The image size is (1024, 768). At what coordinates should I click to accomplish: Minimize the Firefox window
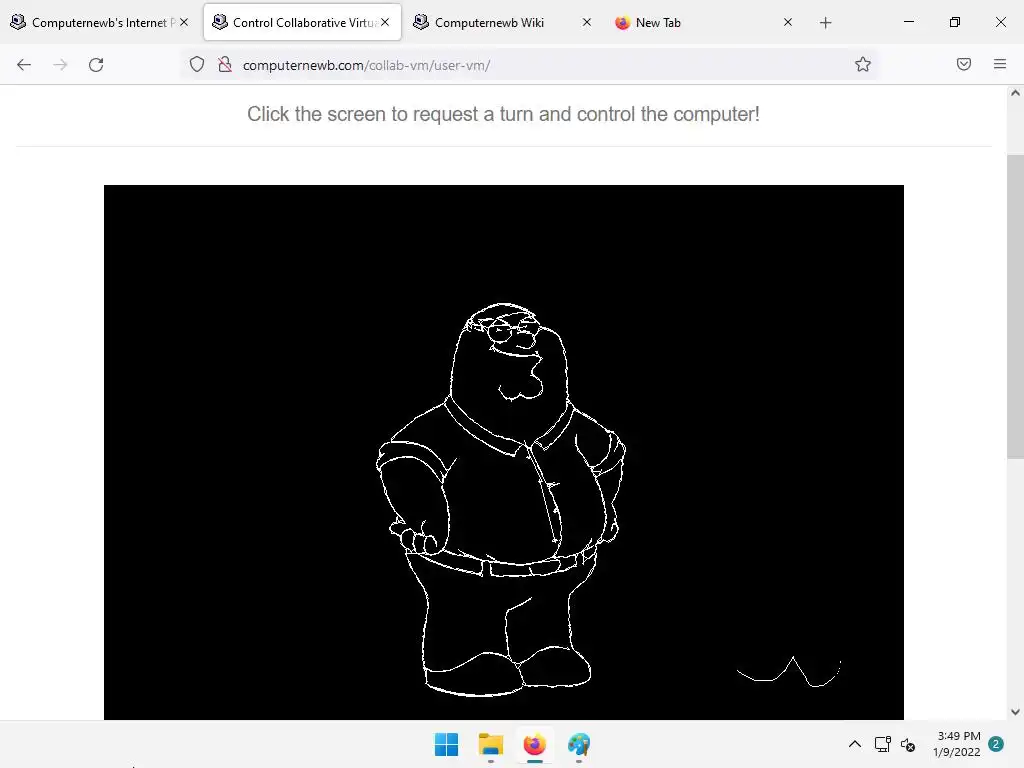[908, 22]
